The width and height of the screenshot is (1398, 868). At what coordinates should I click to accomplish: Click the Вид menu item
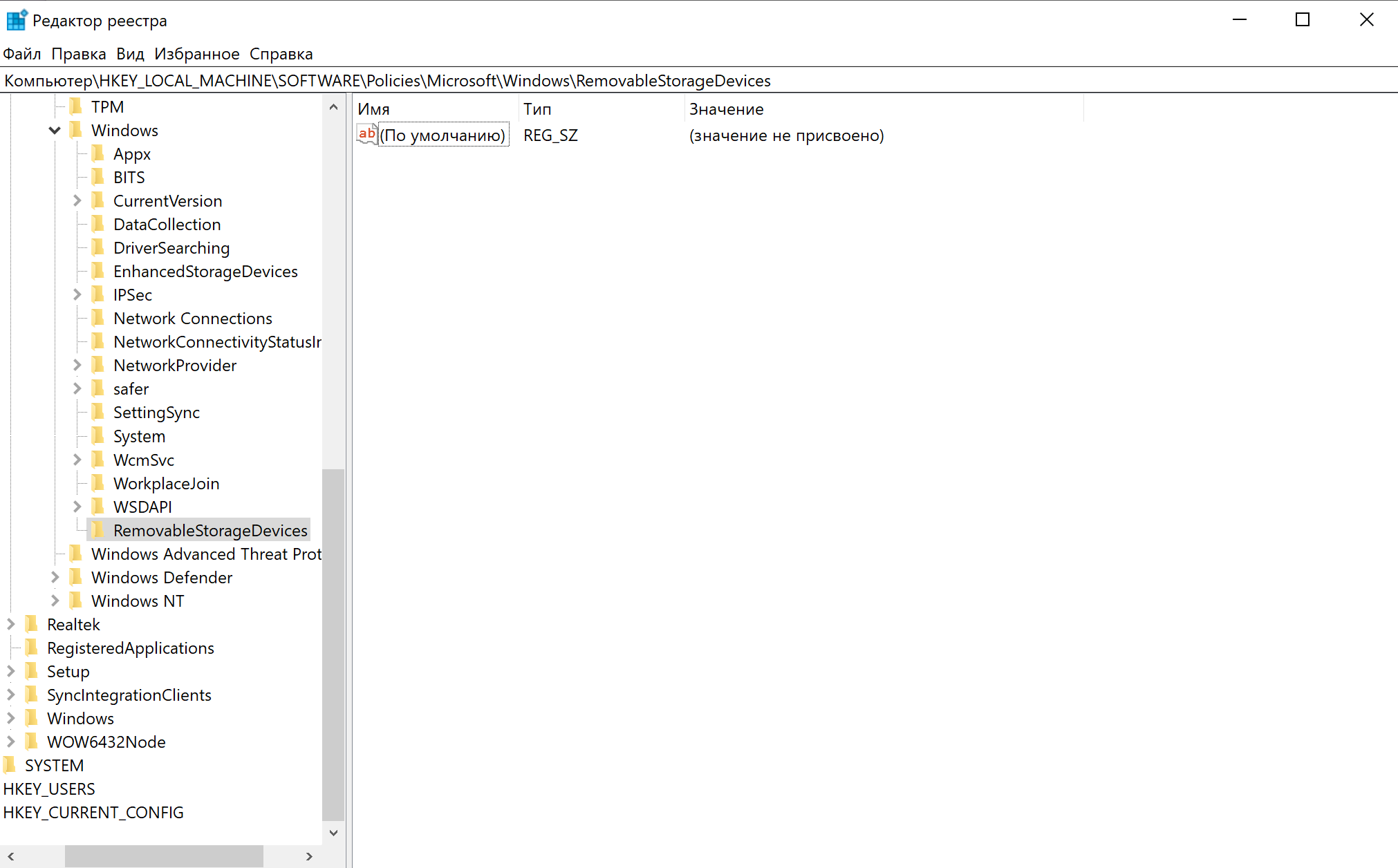(x=130, y=53)
